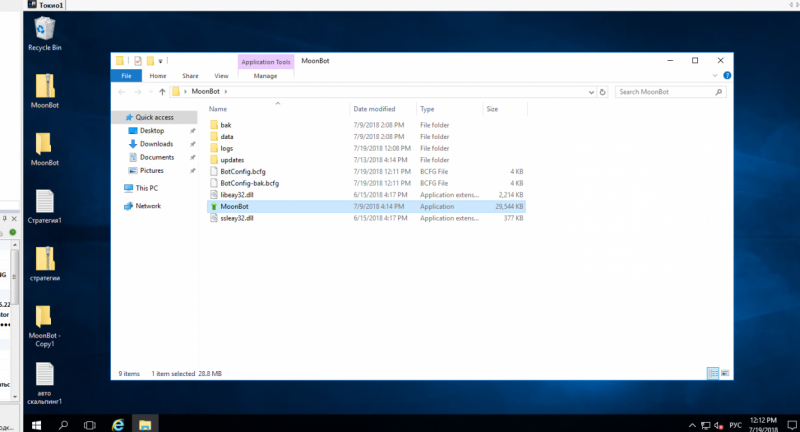
Task: Select the BotConfig.bcfg file
Action: (366, 171)
